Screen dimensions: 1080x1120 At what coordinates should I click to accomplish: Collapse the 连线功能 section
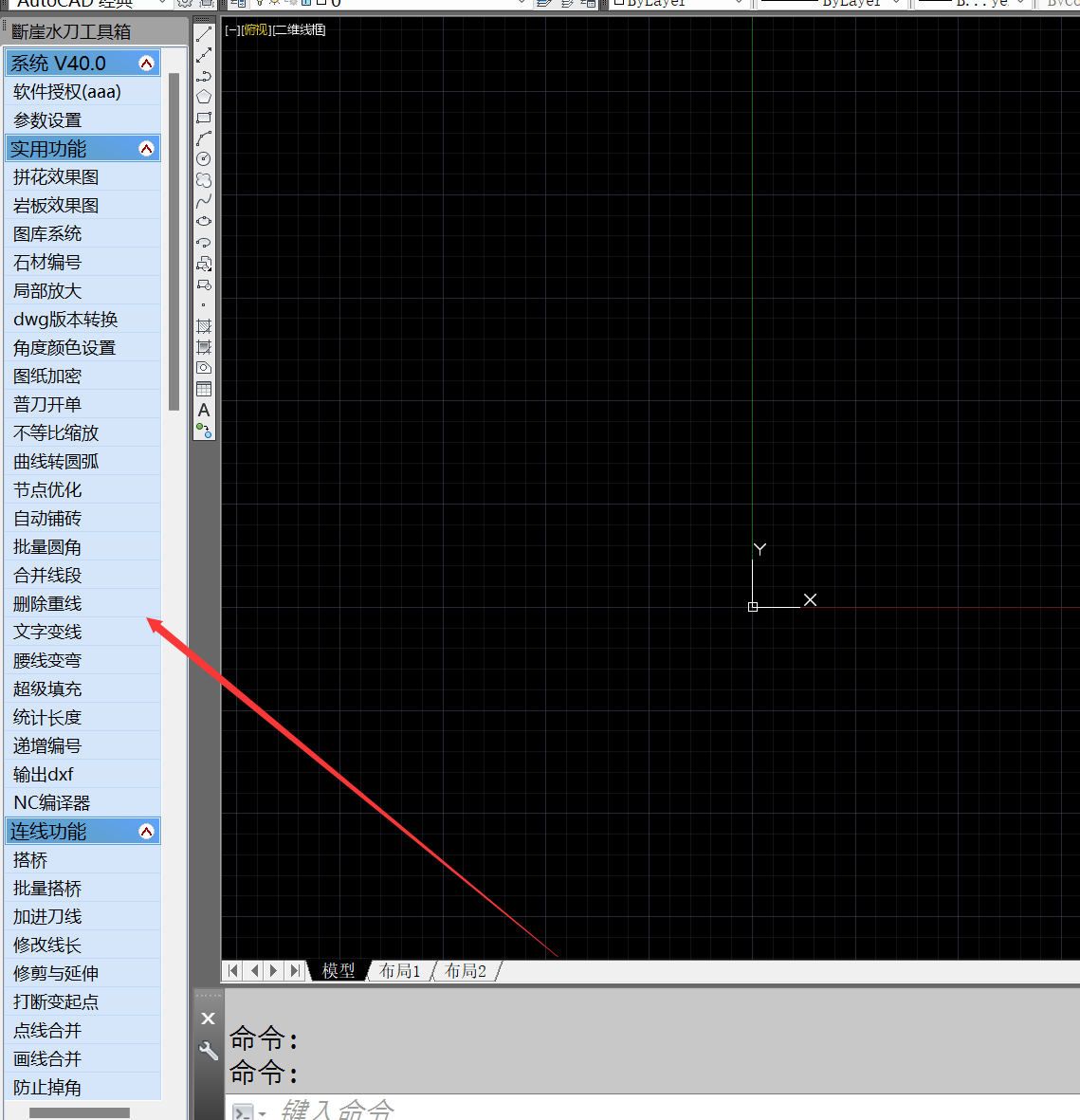(x=146, y=832)
